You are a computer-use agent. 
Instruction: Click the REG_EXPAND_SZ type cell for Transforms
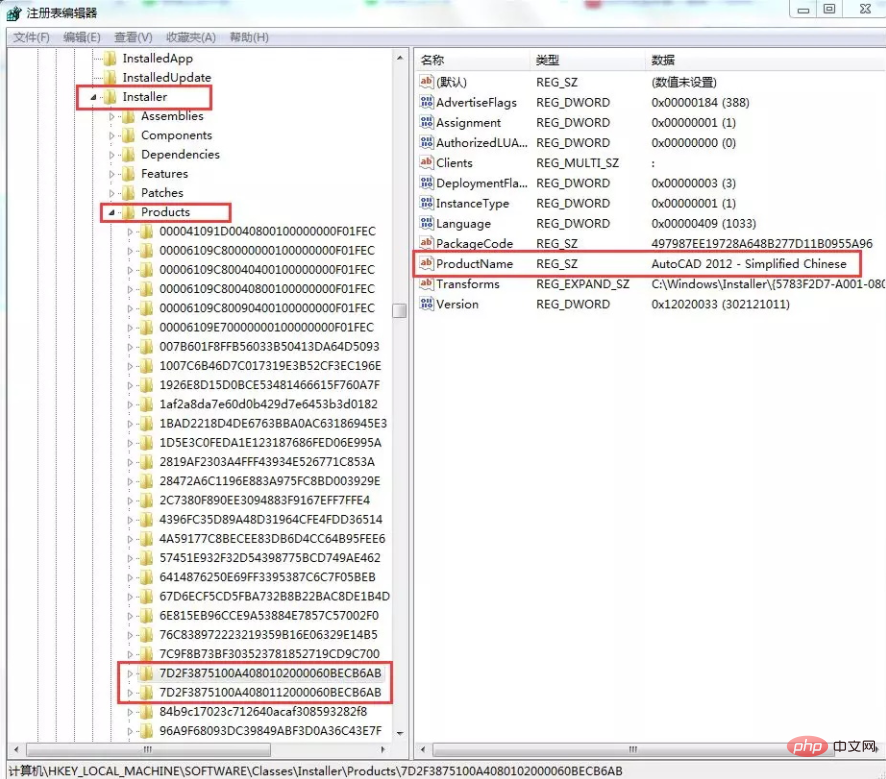click(x=583, y=284)
